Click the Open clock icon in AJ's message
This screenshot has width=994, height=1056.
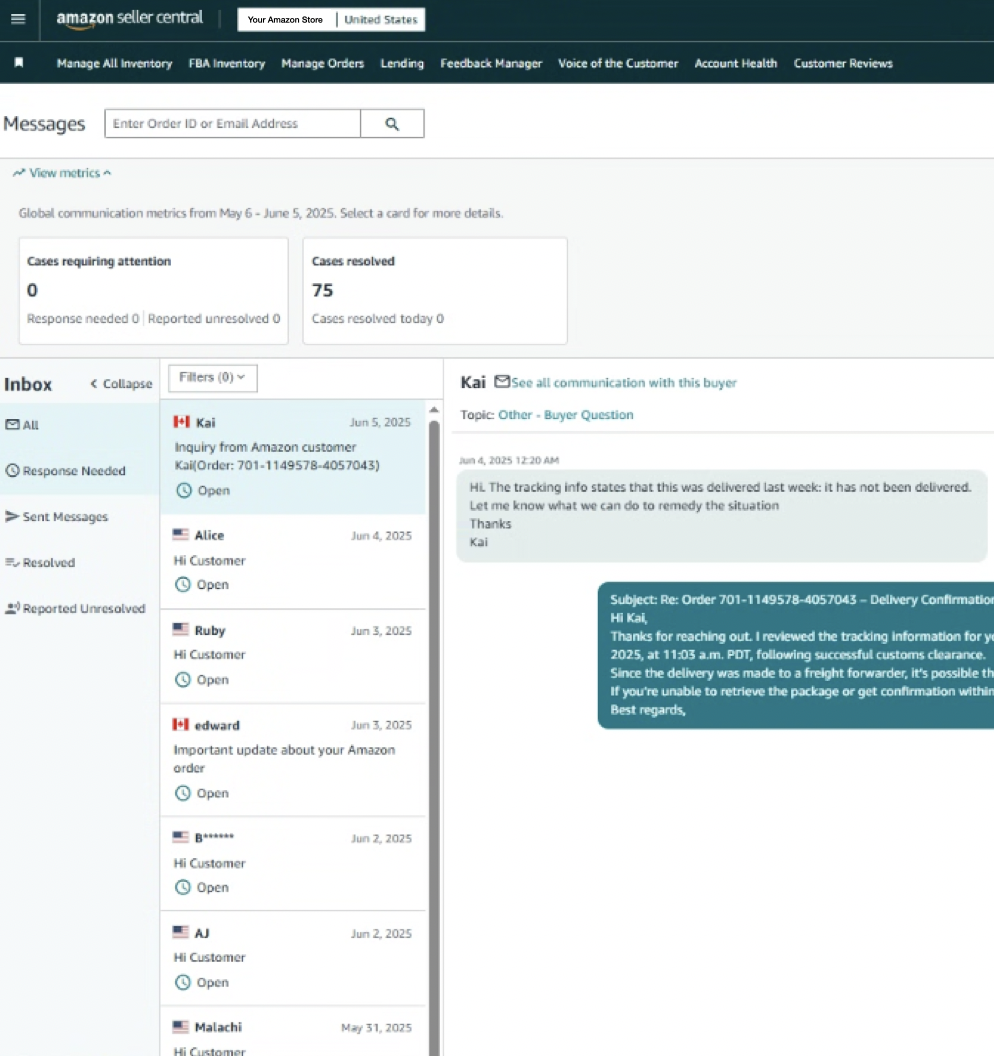click(183, 982)
